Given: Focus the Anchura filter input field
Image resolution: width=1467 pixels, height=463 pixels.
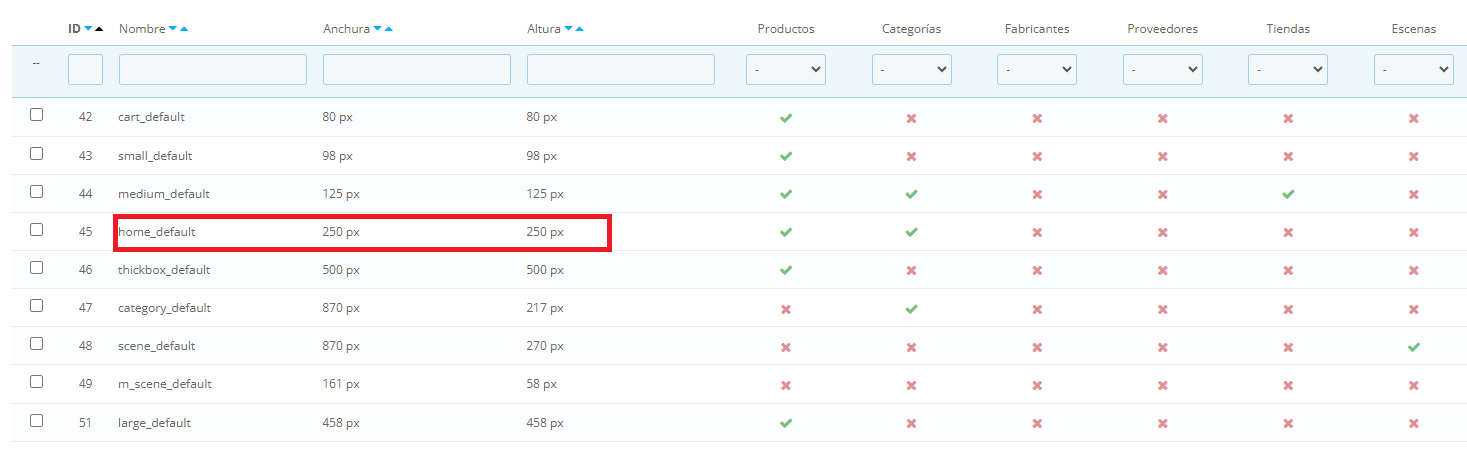Looking at the screenshot, I should coord(417,69).
